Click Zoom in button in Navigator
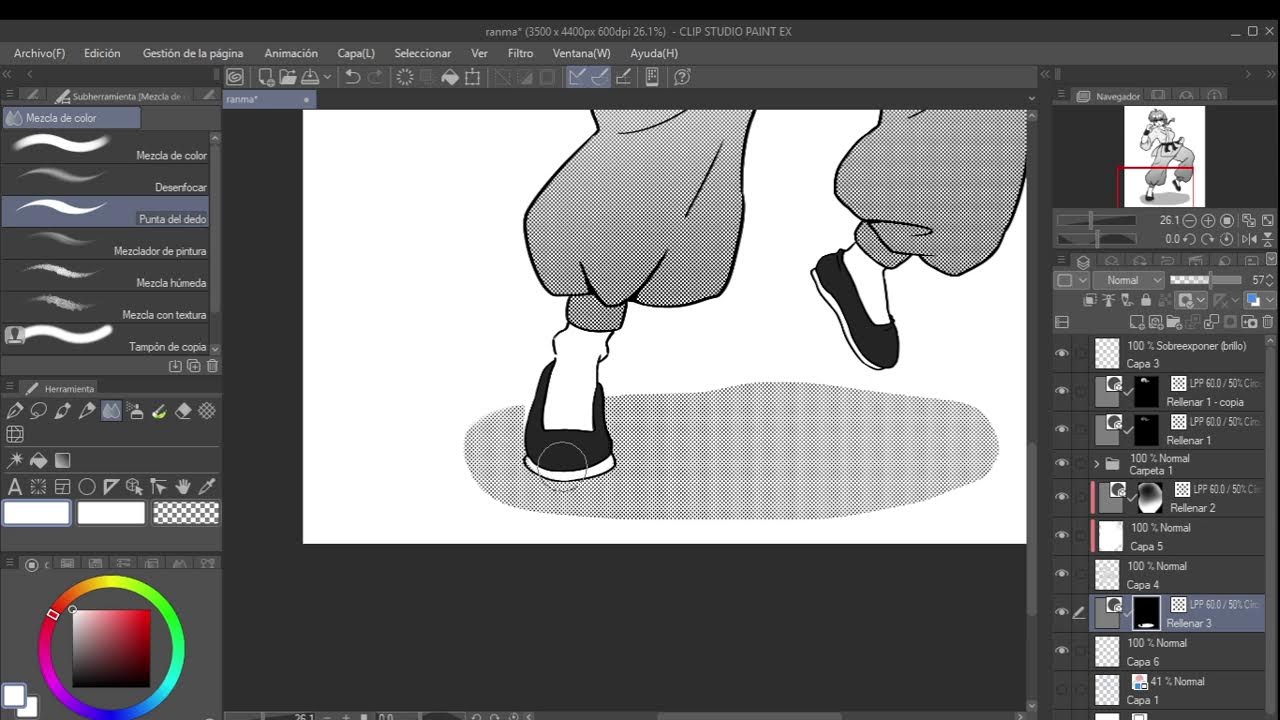 coord(1208,220)
